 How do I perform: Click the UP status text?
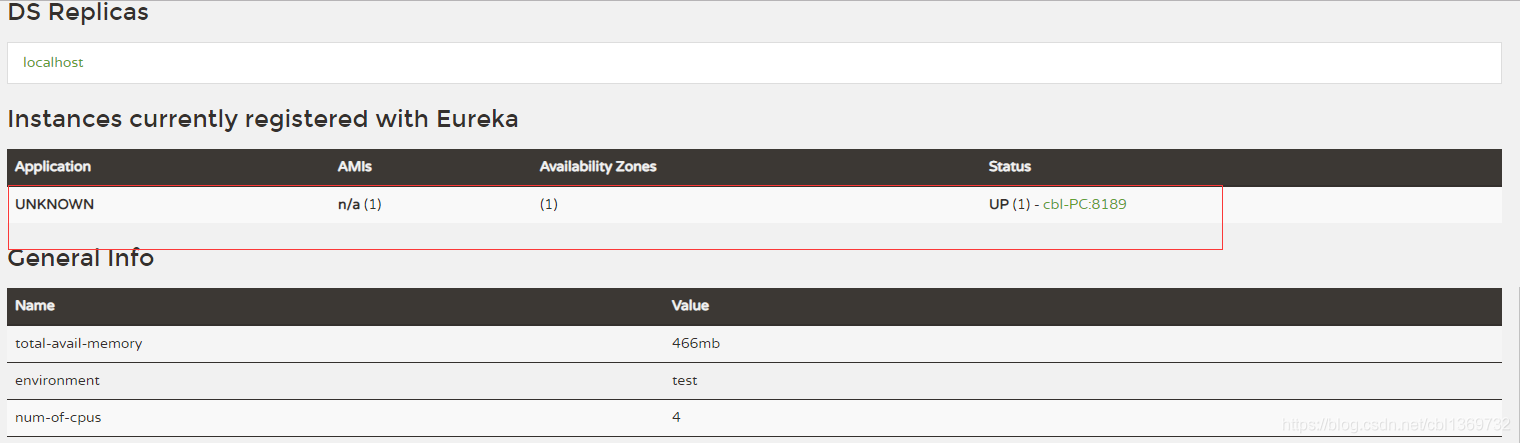pyautogui.click(x=999, y=204)
